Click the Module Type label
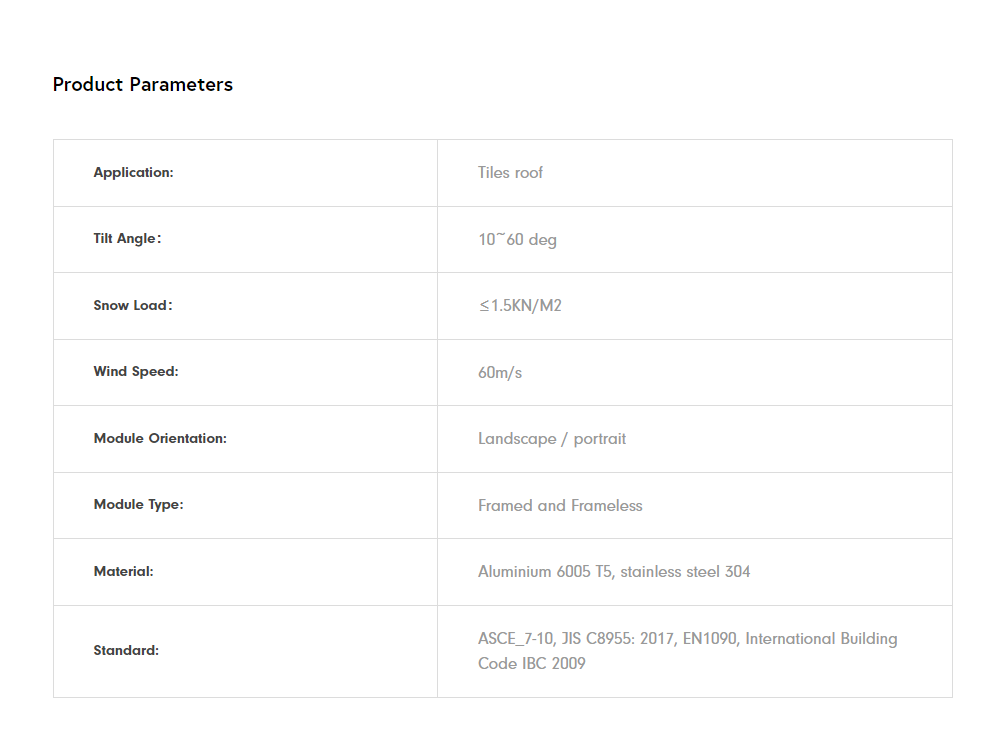 pos(138,505)
